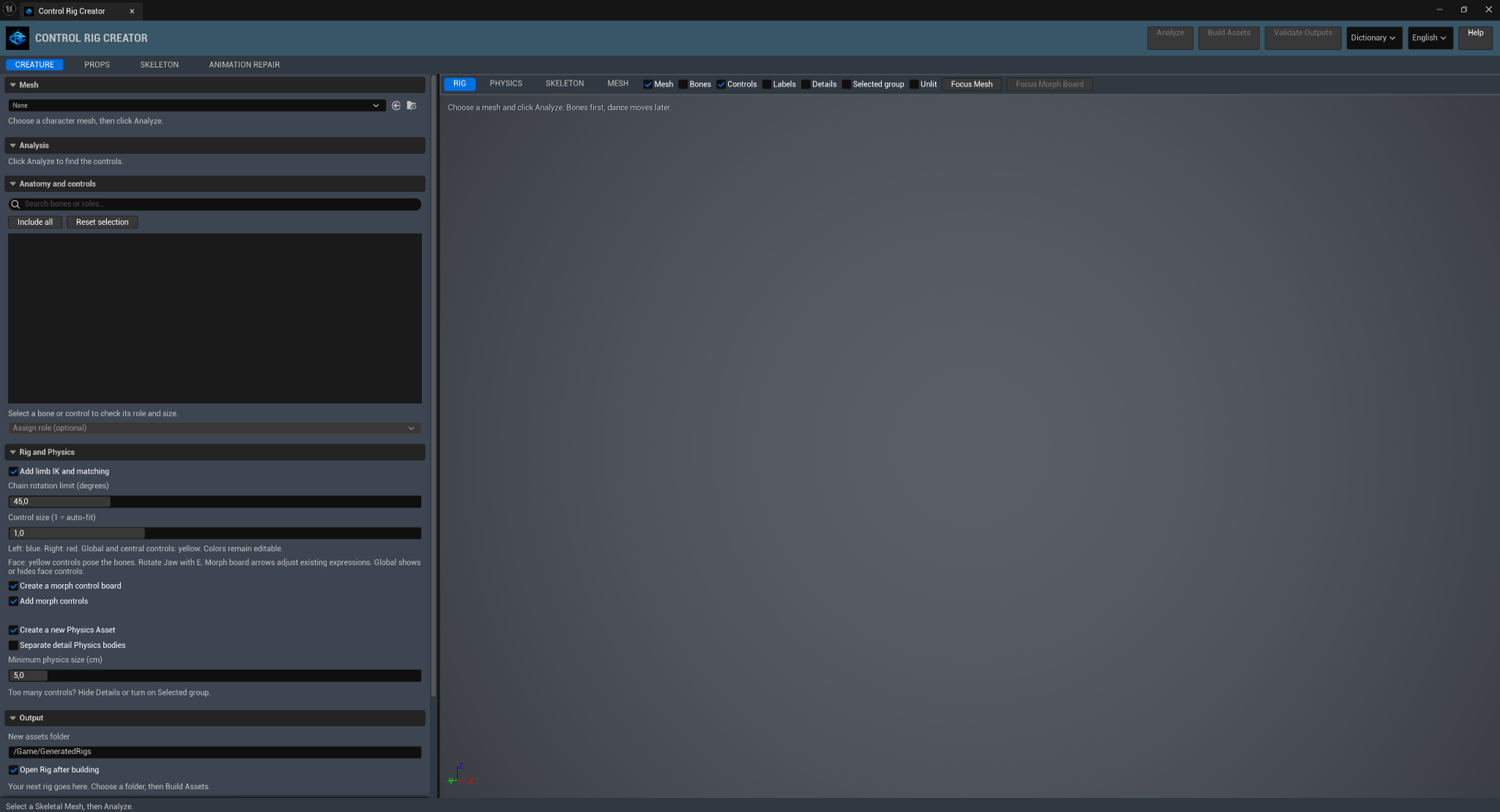Collapse the Mesh section
Image resolution: width=1500 pixels, height=812 pixels.
click(12, 85)
